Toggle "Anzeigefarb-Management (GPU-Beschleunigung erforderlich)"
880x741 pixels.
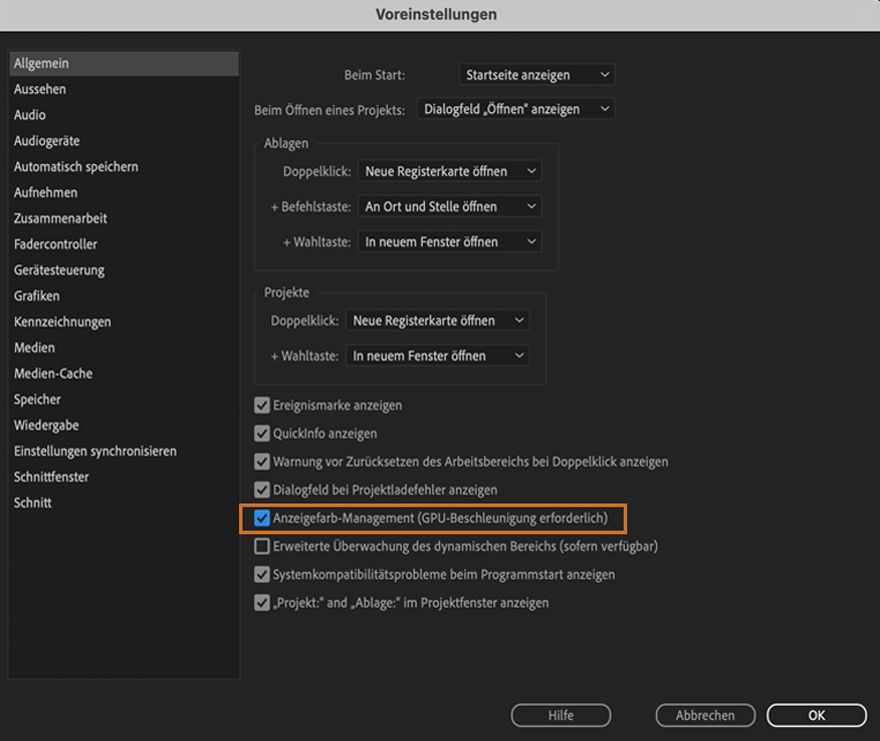pyautogui.click(x=261, y=518)
